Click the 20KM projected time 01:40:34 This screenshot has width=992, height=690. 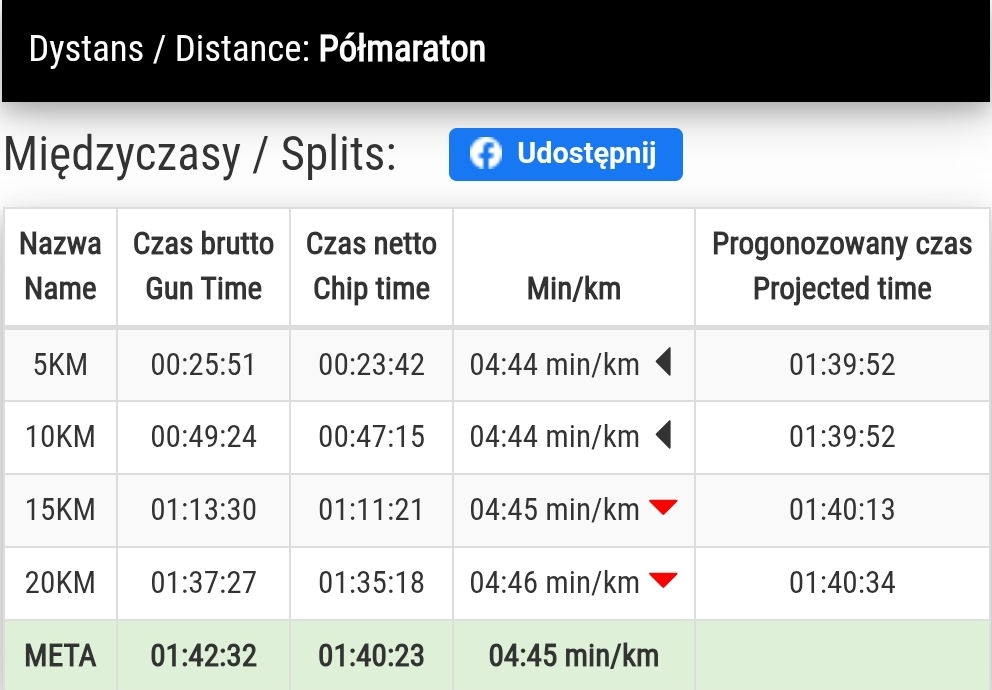[x=842, y=582]
